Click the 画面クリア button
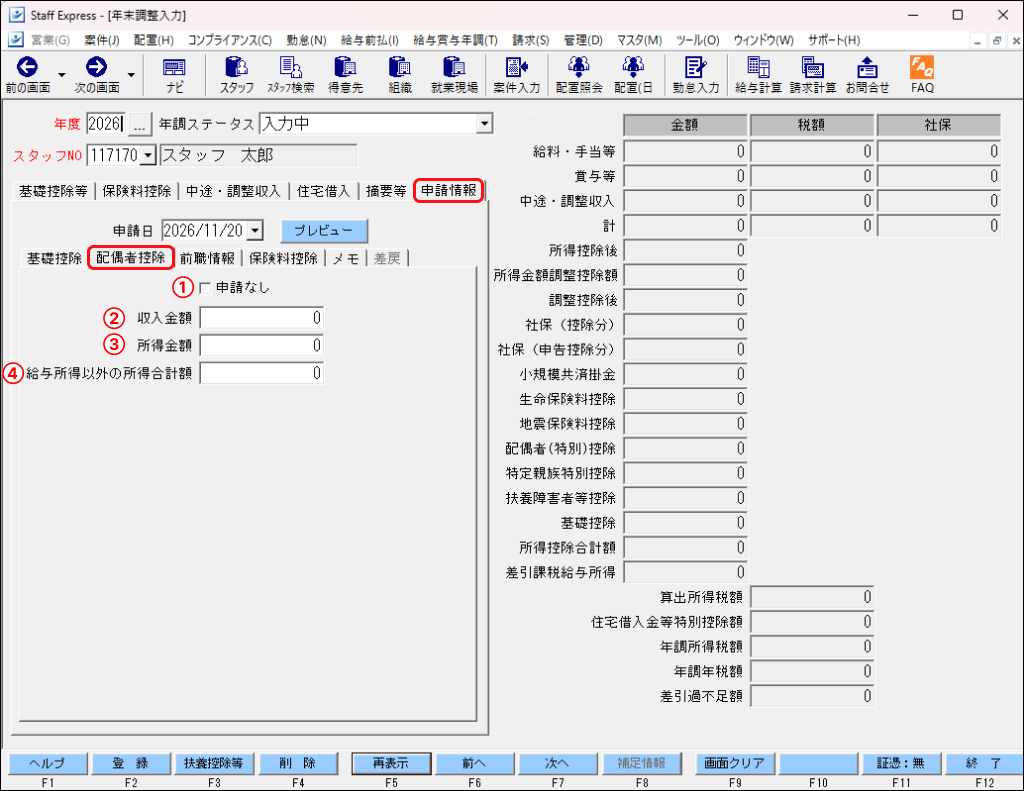This screenshot has height=791, width=1024. point(734,763)
